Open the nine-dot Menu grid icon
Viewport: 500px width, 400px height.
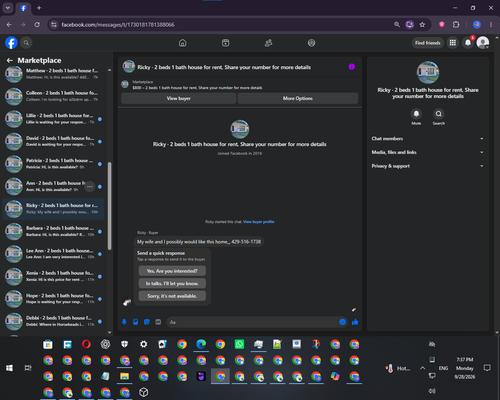tap(453, 43)
